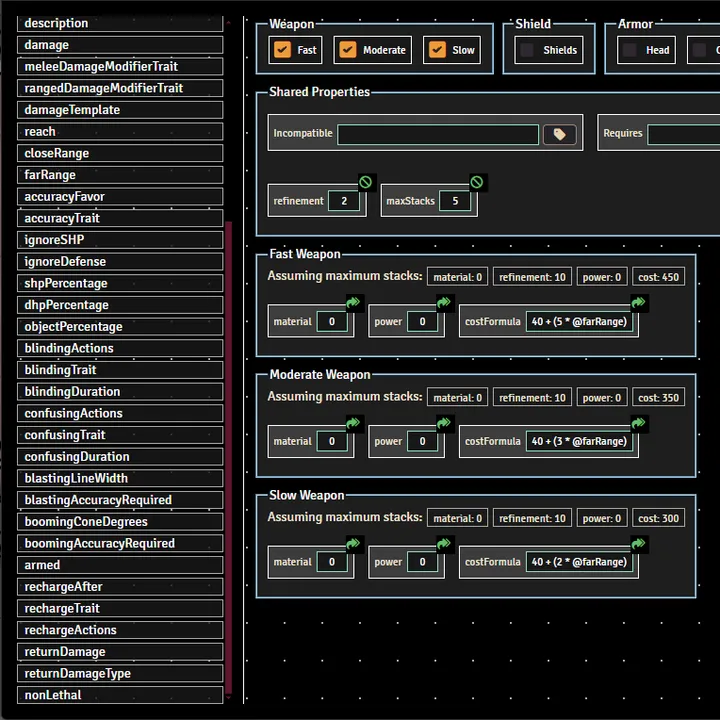Select the damageTemplate property in the list
The width and height of the screenshot is (720, 720).
[x=120, y=110]
